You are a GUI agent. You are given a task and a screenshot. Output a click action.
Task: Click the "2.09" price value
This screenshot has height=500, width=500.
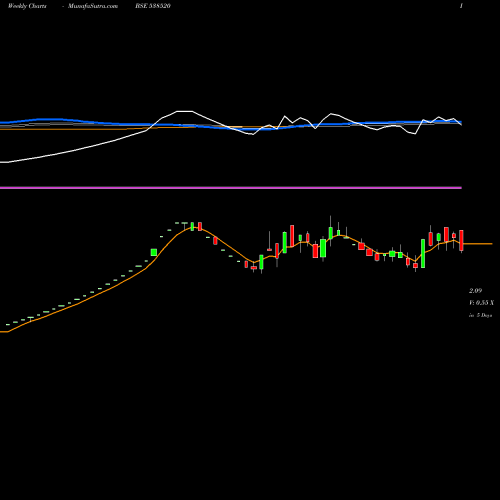475,291
